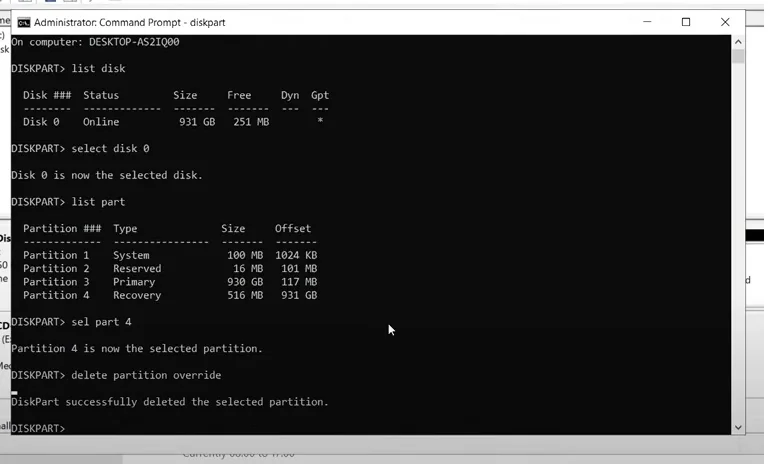This screenshot has width=778, height=470.
Task: Click the 'Partition 3' row label
Action: tap(56, 282)
